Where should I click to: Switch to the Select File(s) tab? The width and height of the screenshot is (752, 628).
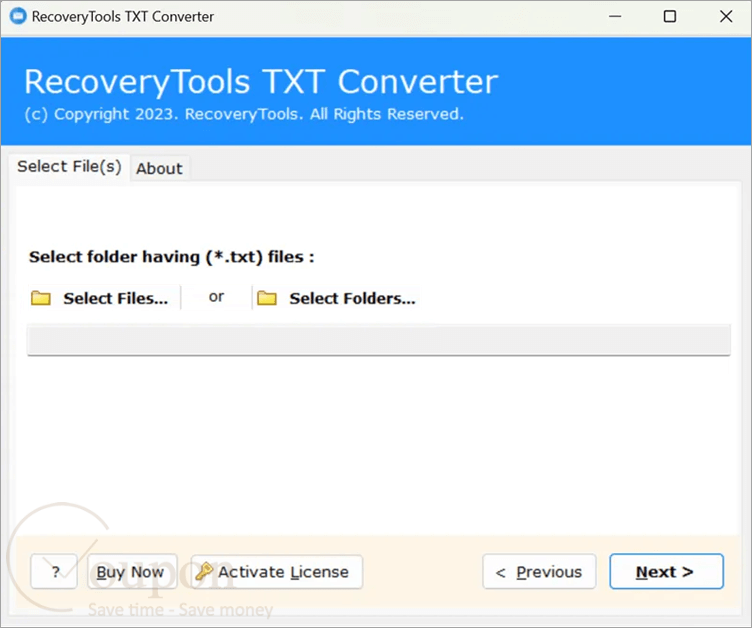69,166
